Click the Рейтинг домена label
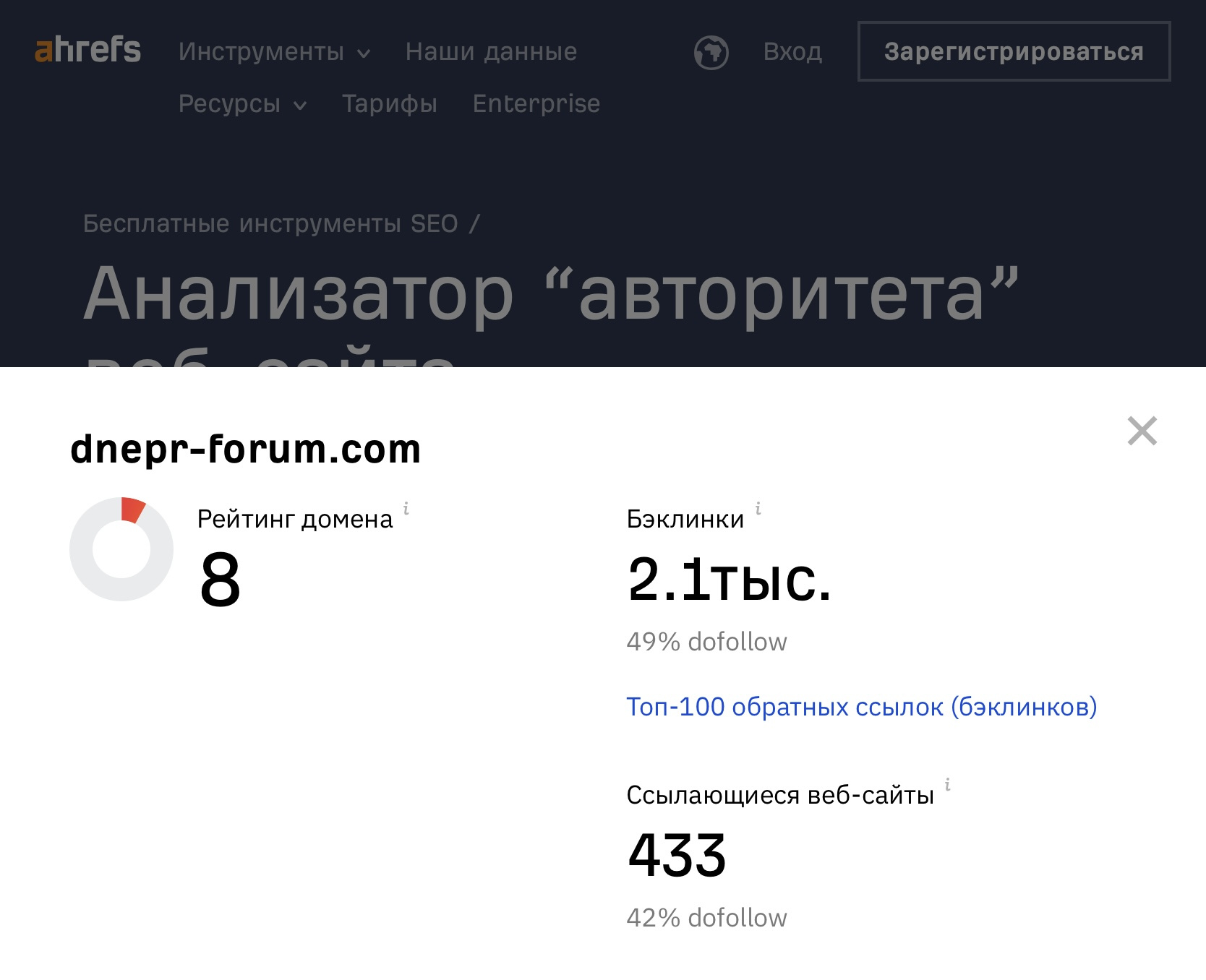 (x=295, y=520)
